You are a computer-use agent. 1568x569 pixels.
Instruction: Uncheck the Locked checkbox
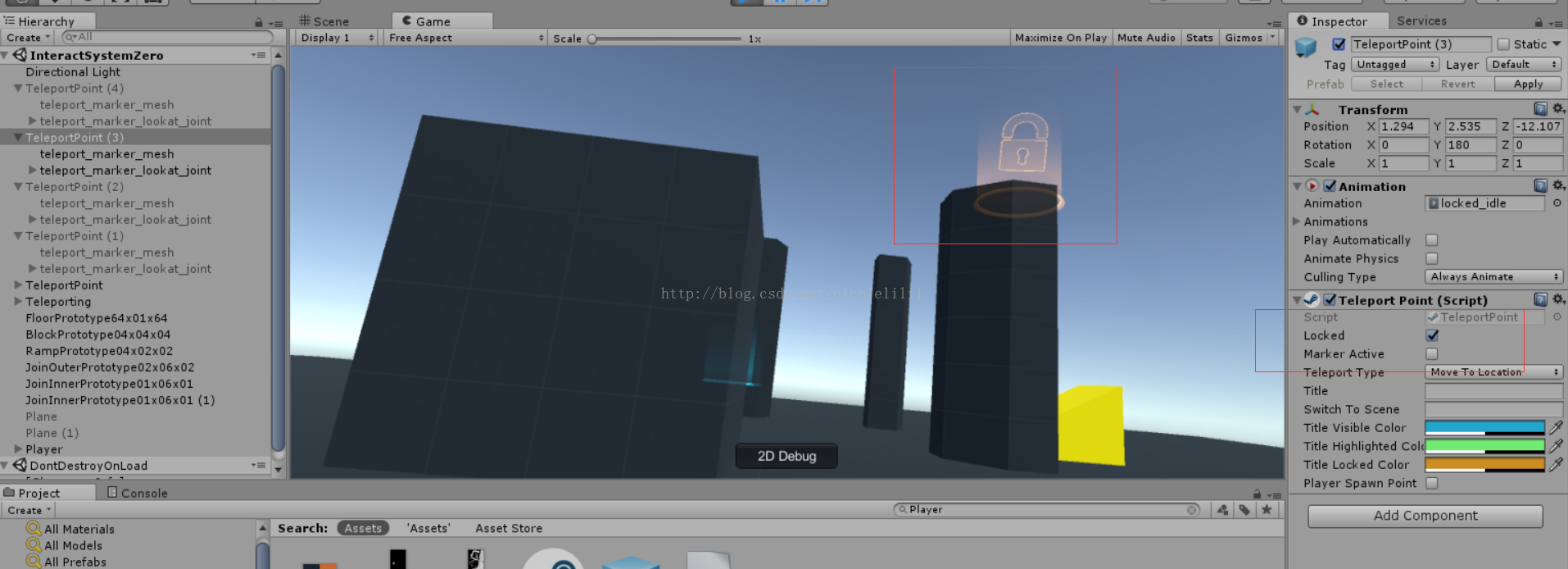coord(1432,335)
